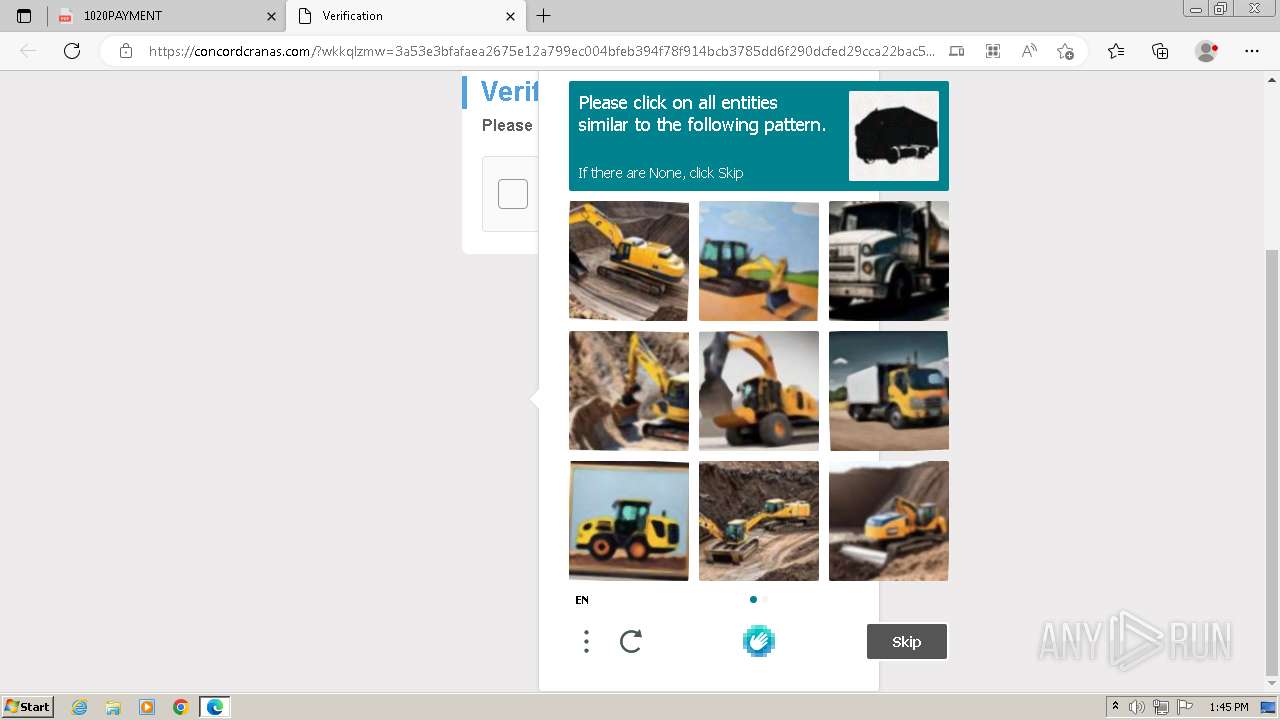This screenshot has height=720, width=1280.
Task: Open Read aloud icon in address bar
Action: 1029,51
